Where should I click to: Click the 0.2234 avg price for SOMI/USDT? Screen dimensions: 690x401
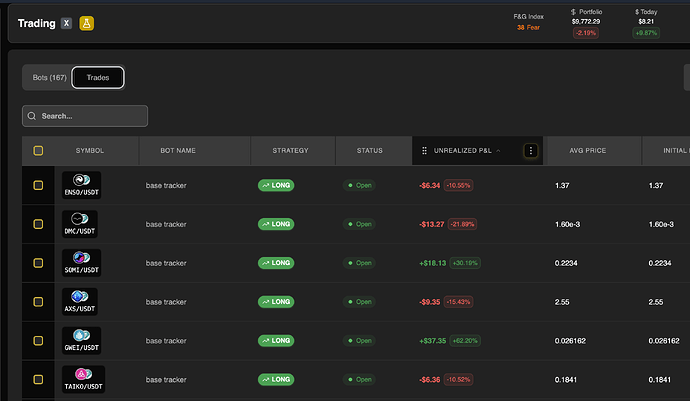pyautogui.click(x=566, y=263)
